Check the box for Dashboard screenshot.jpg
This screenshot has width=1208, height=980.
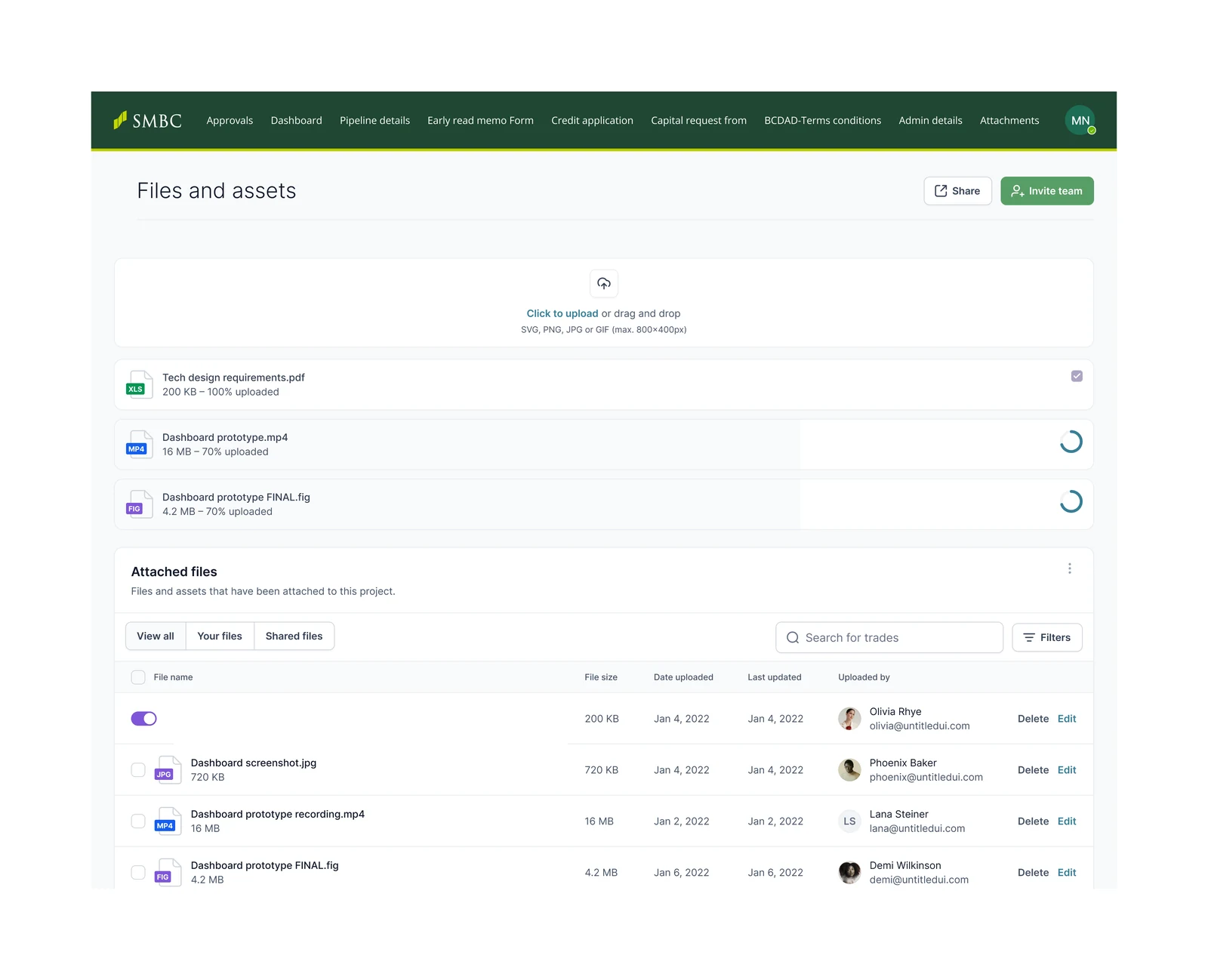[138, 769]
